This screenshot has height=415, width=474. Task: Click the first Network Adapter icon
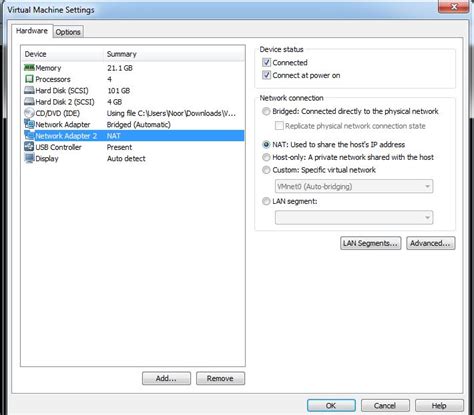[29, 124]
